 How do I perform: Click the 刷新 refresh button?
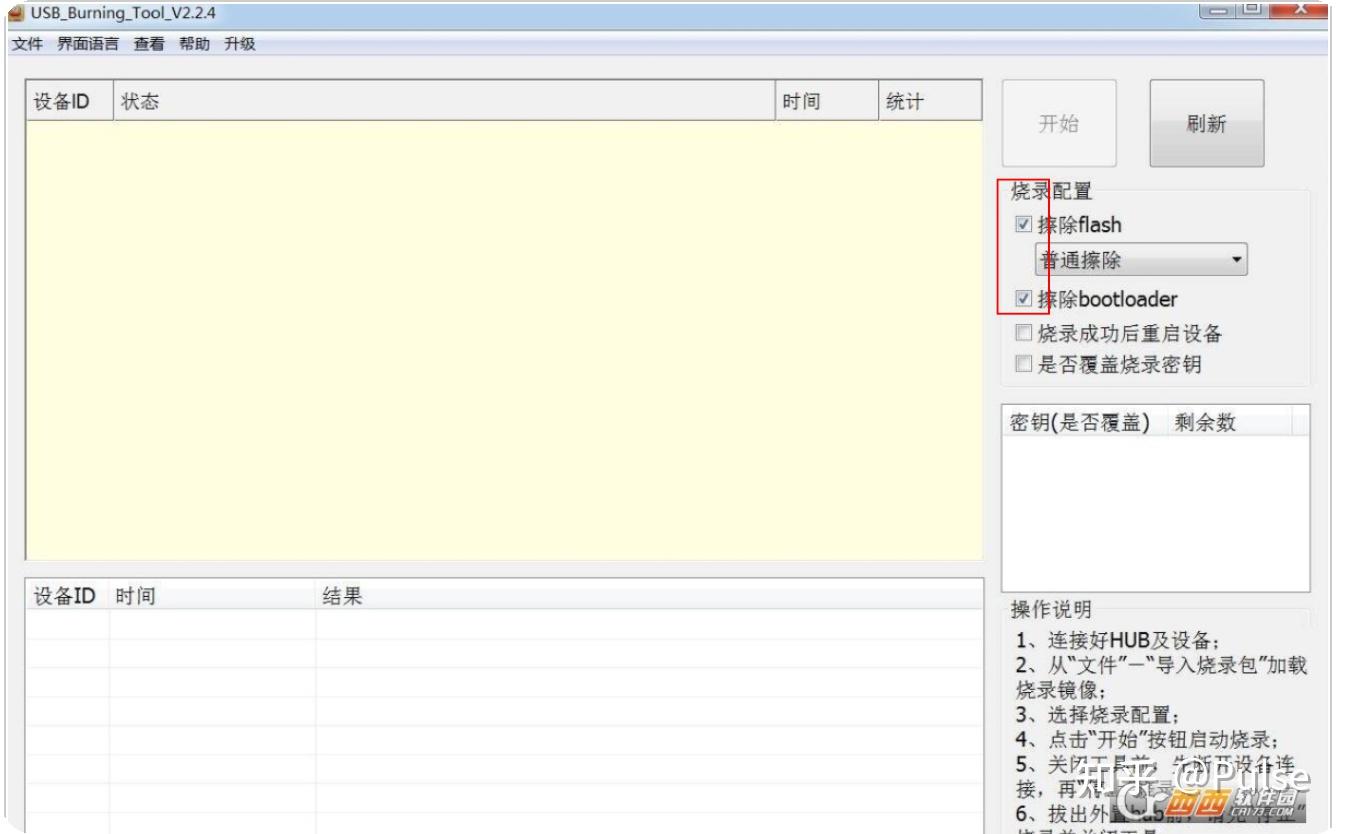click(x=1206, y=123)
